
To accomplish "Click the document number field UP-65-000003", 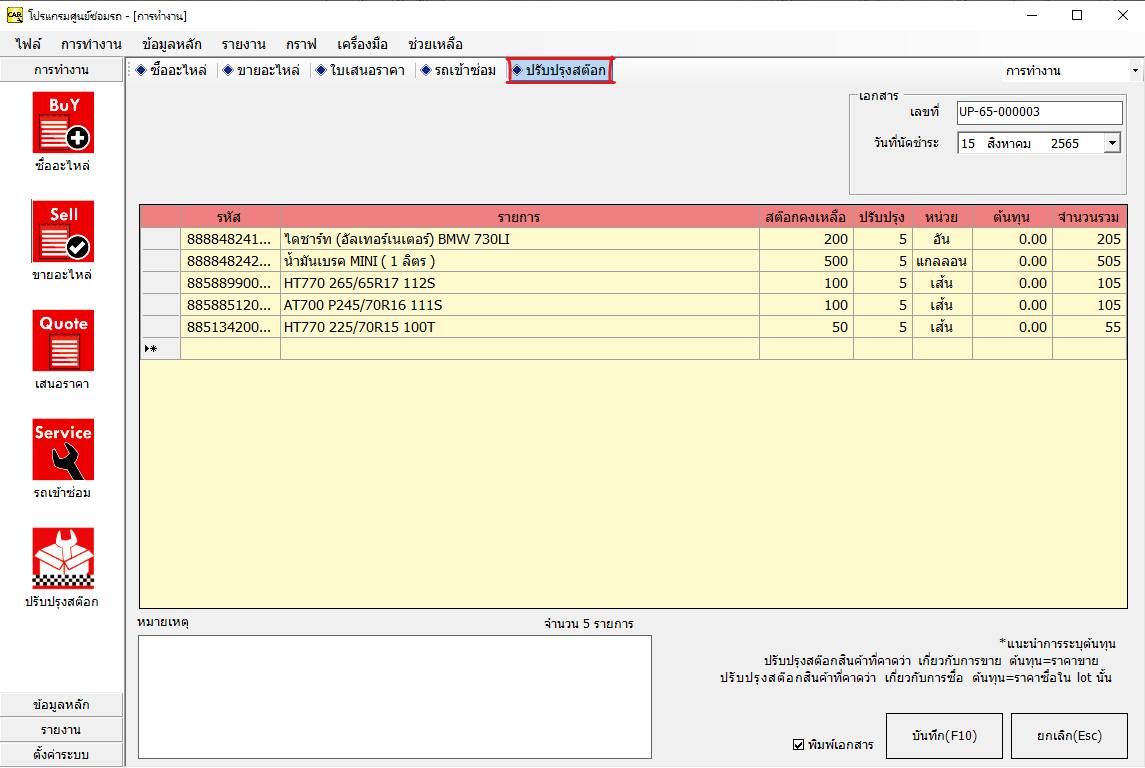I will (1039, 112).
